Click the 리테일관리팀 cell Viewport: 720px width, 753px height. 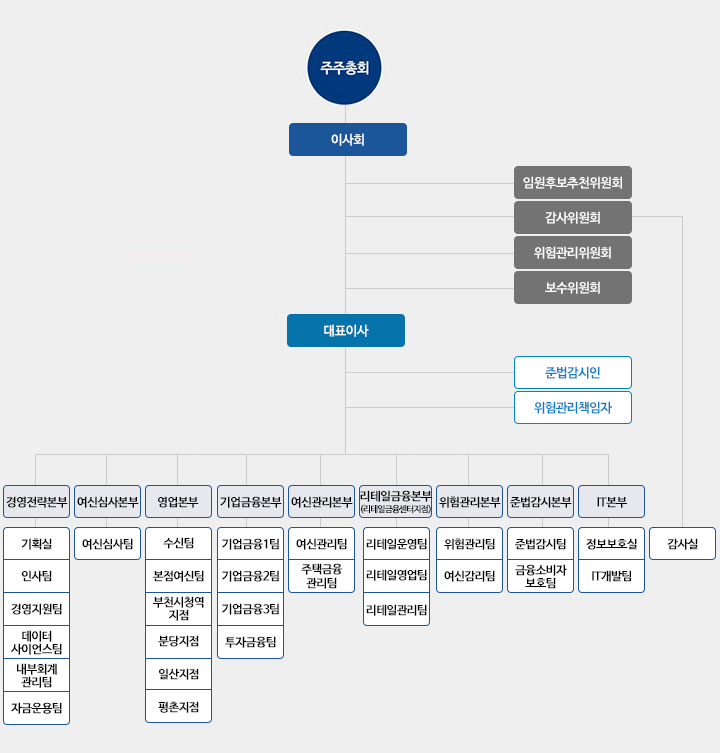[396, 609]
